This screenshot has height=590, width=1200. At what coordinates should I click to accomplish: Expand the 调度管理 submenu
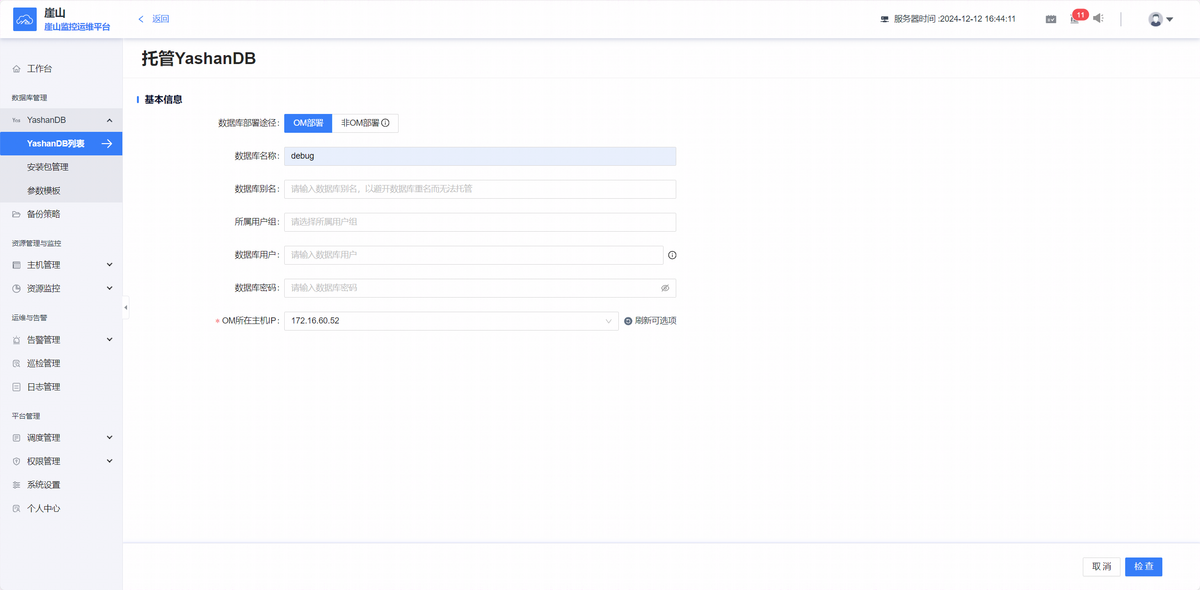pyautogui.click(x=109, y=438)
